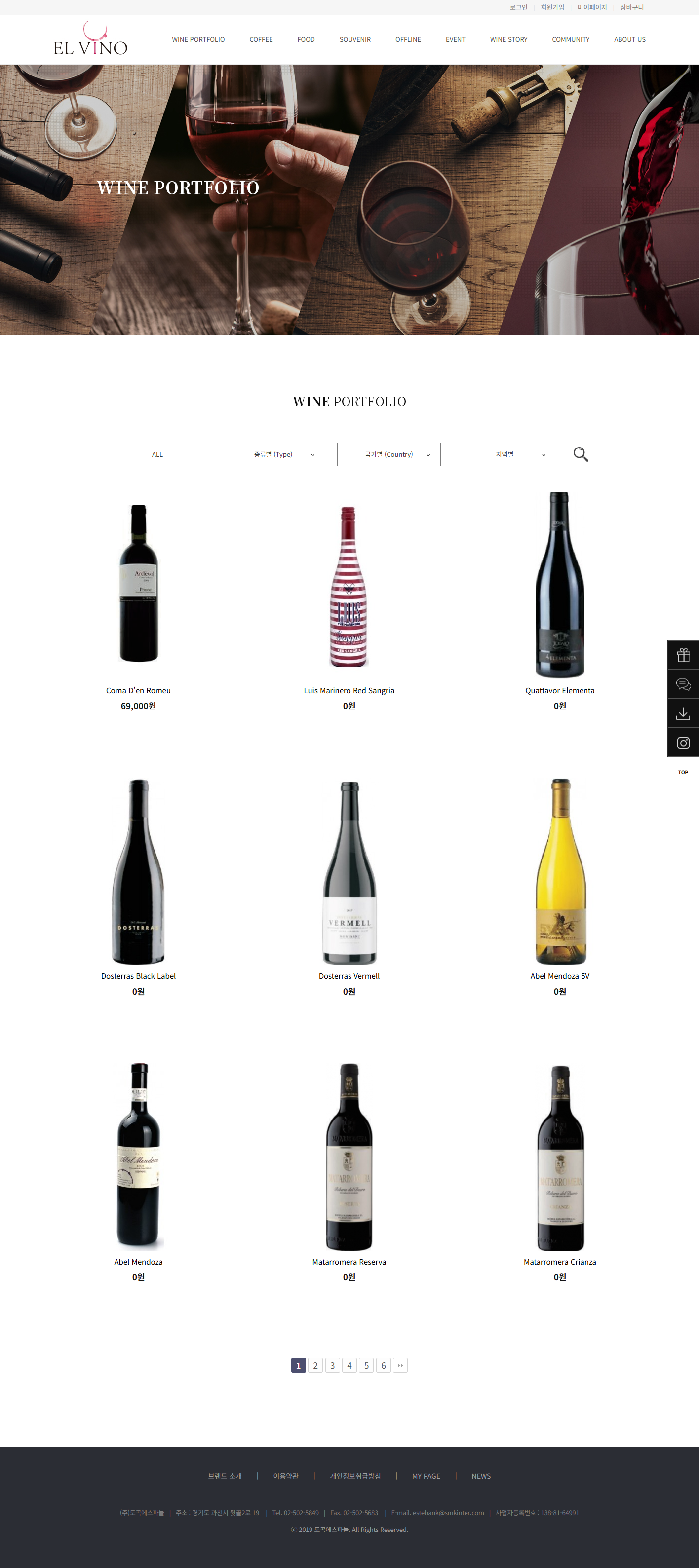The height and width of the screenshot is (1568, 699).
Task: Click the download arrow icon in sidebar
Action: pyautogui.click(x=683, y=713)
